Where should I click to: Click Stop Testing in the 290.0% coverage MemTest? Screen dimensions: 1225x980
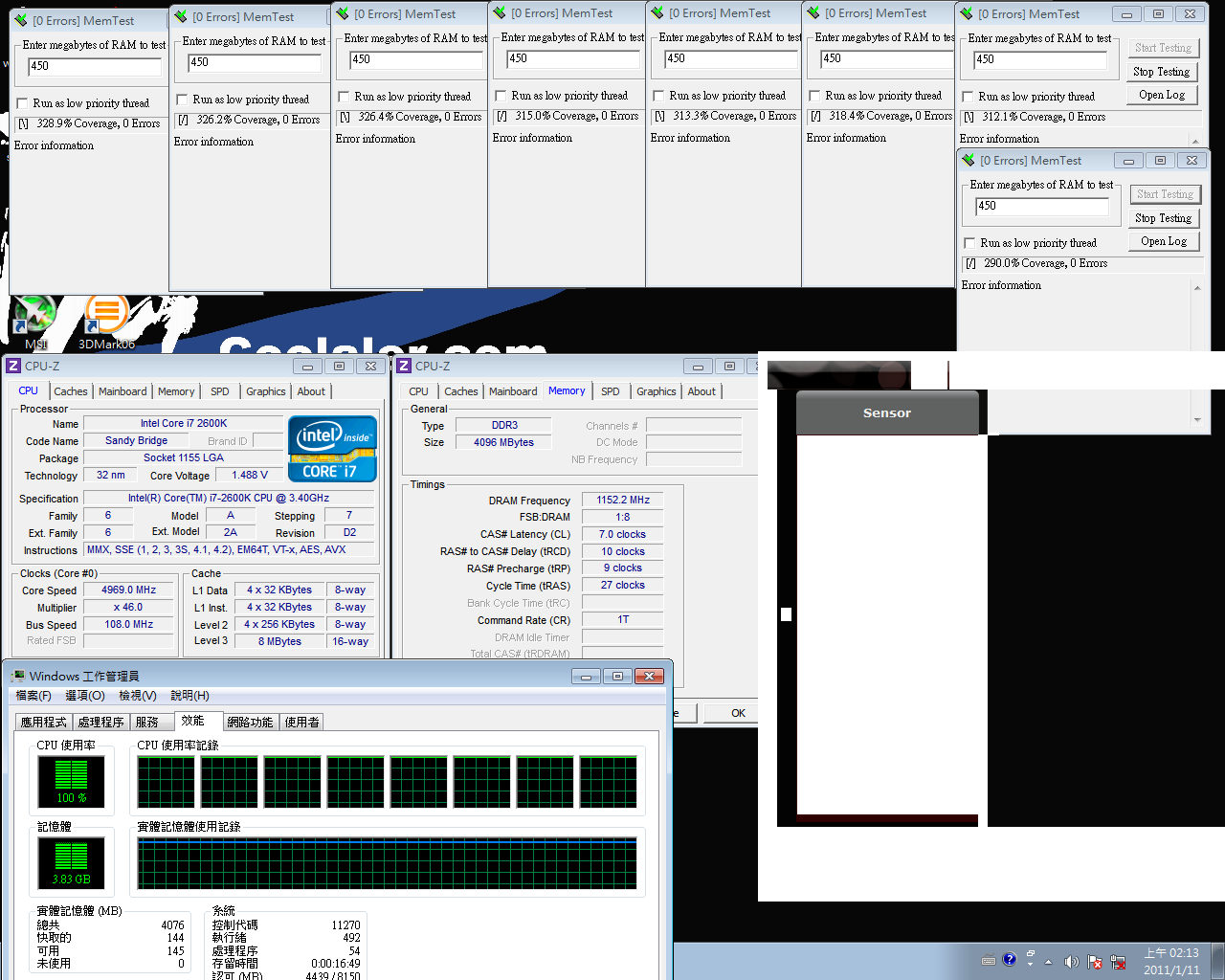pyautogui.click(x=1163, y=218)
